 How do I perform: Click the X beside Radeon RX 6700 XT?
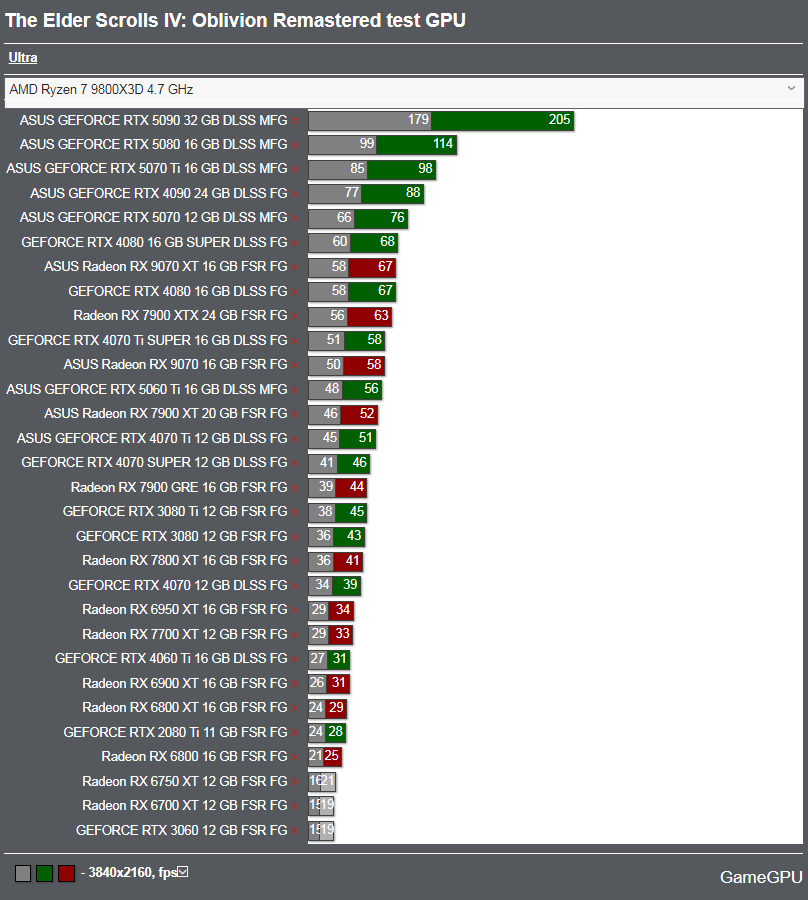click(295, 807)
